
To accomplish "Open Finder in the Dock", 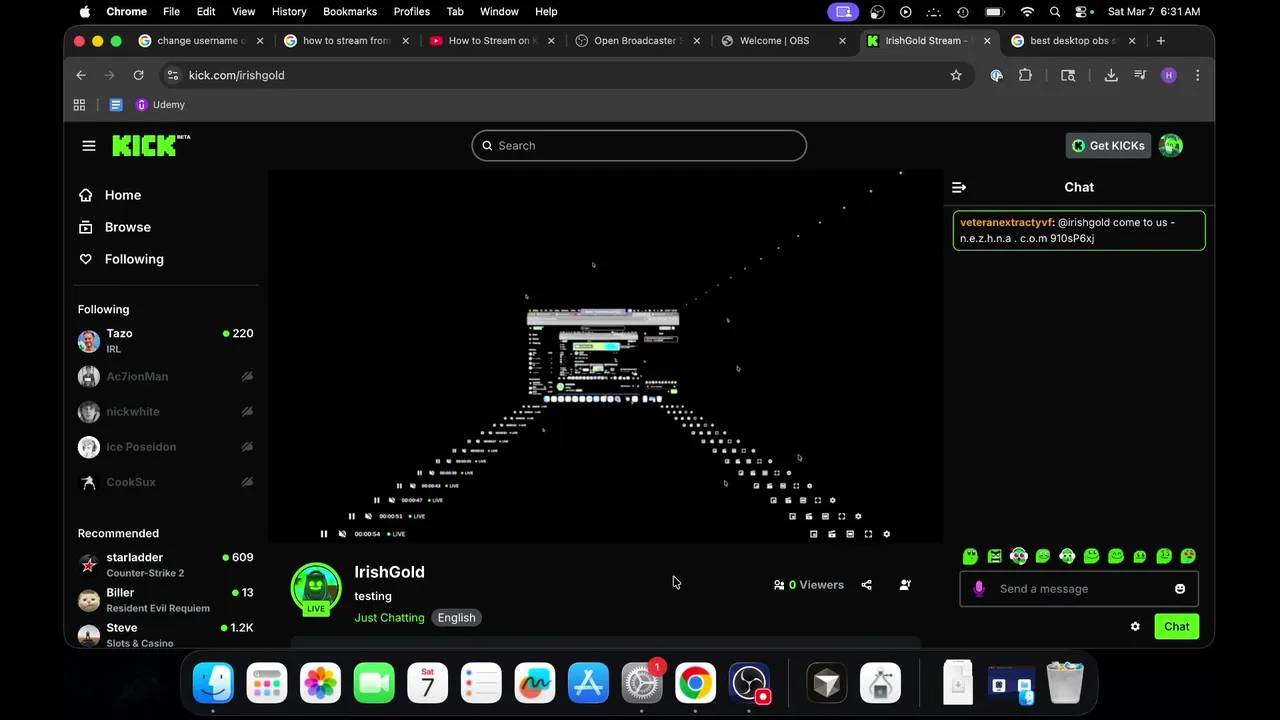I will [213, 684].
